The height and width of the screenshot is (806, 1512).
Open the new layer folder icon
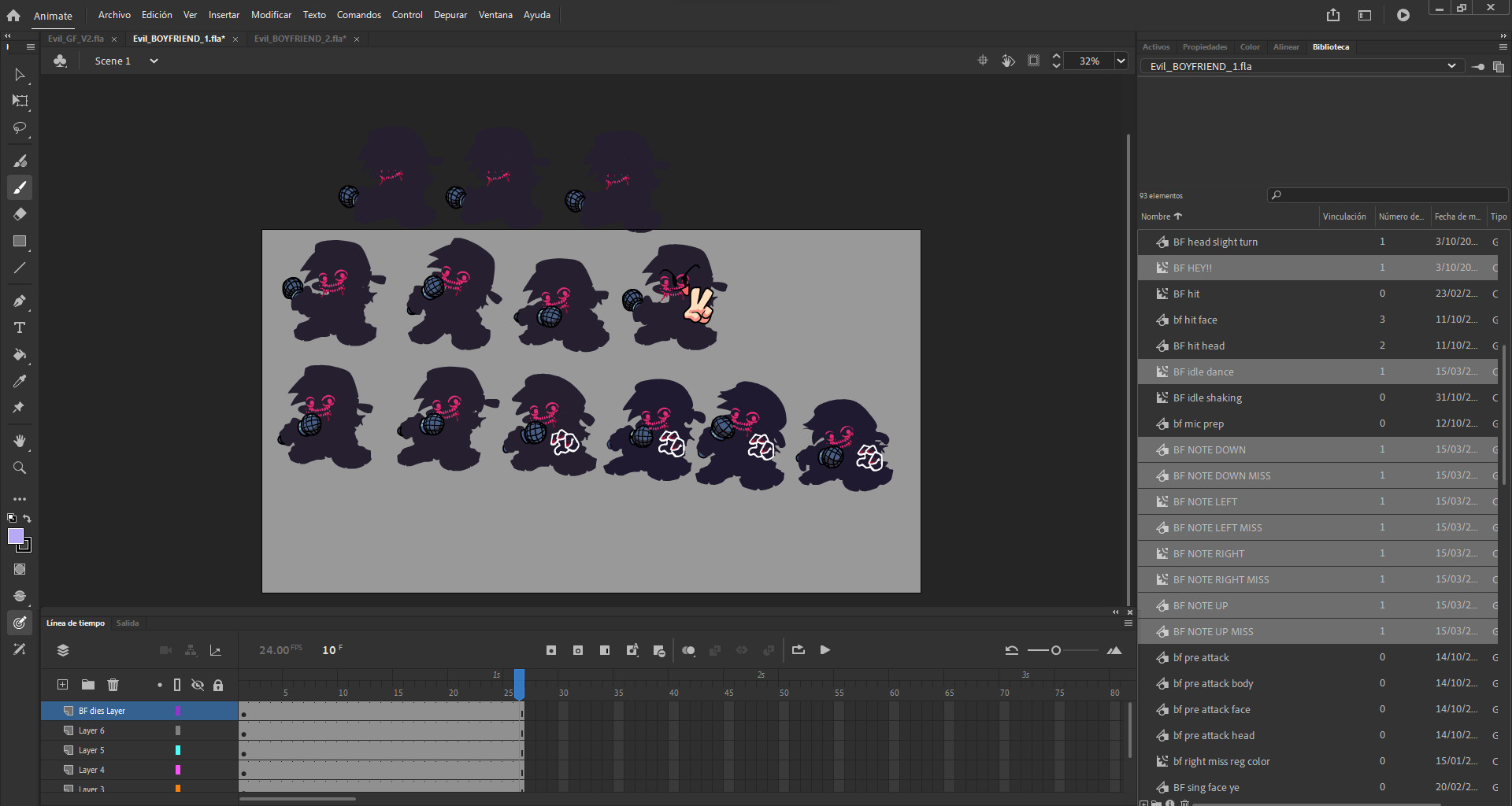87,685
